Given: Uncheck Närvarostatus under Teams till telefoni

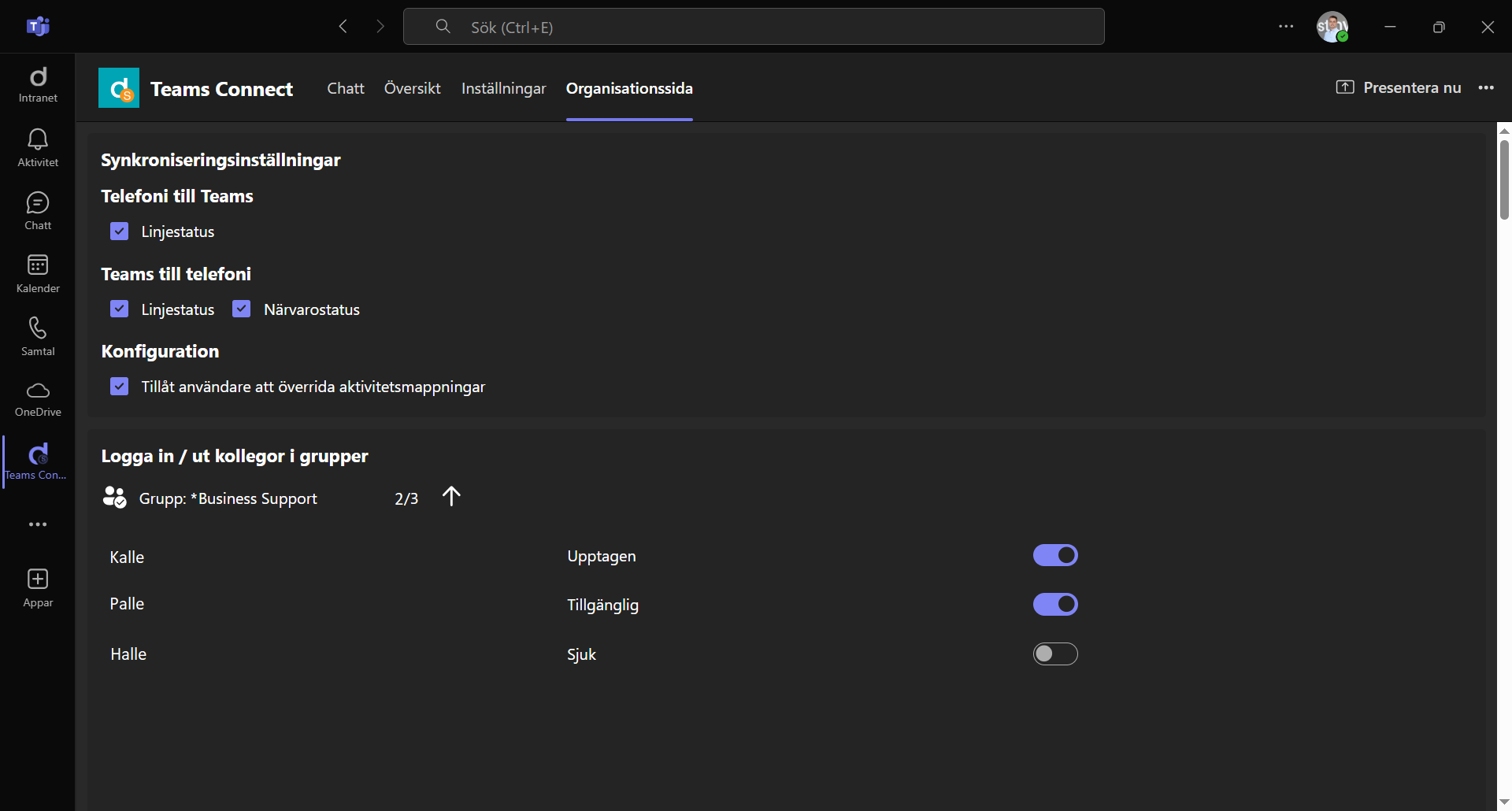Looking at the screenshot, I should click(240, 309).
